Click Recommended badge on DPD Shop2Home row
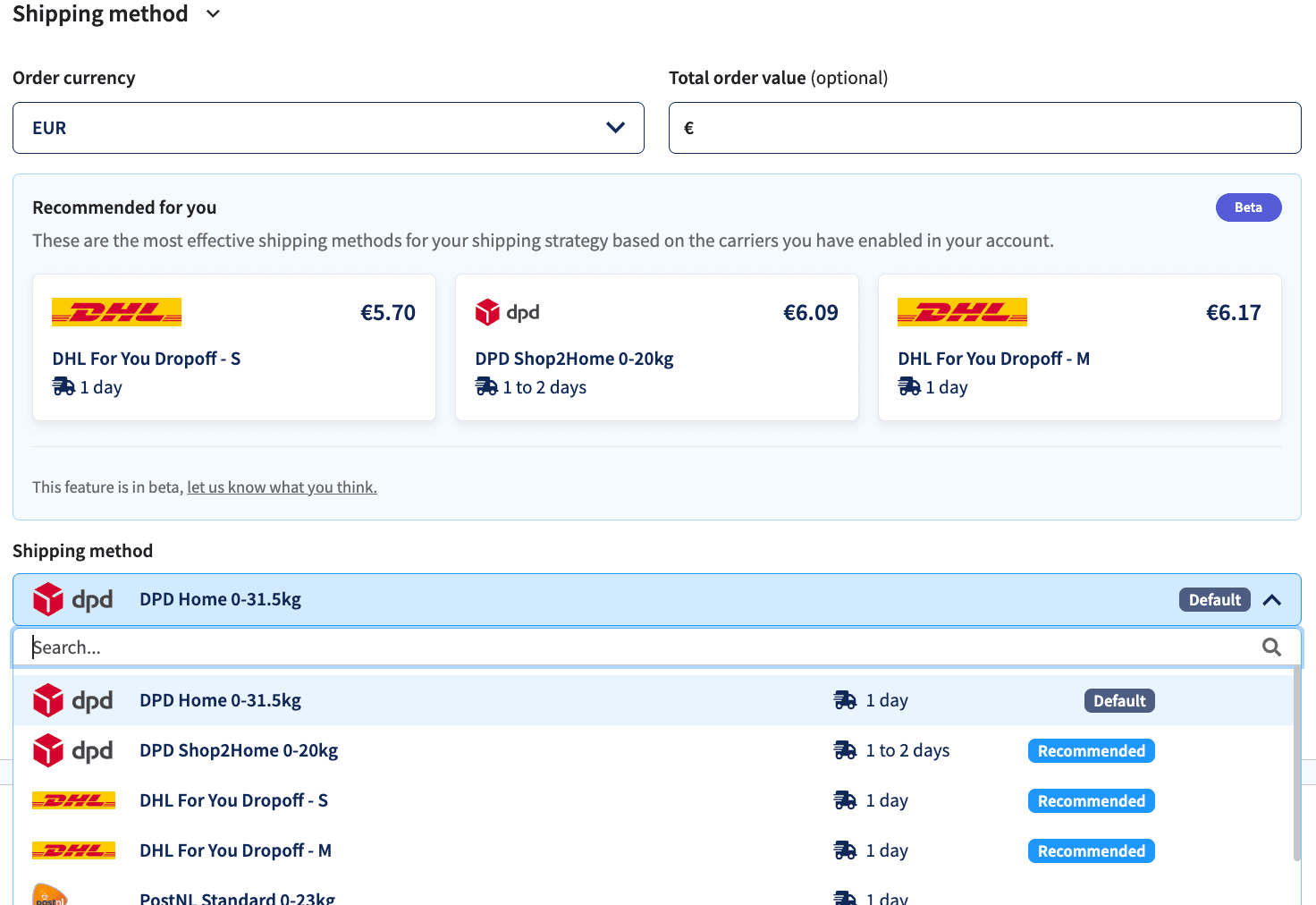This screenshot has height=905, width=1316. (x=1091, y=750)
